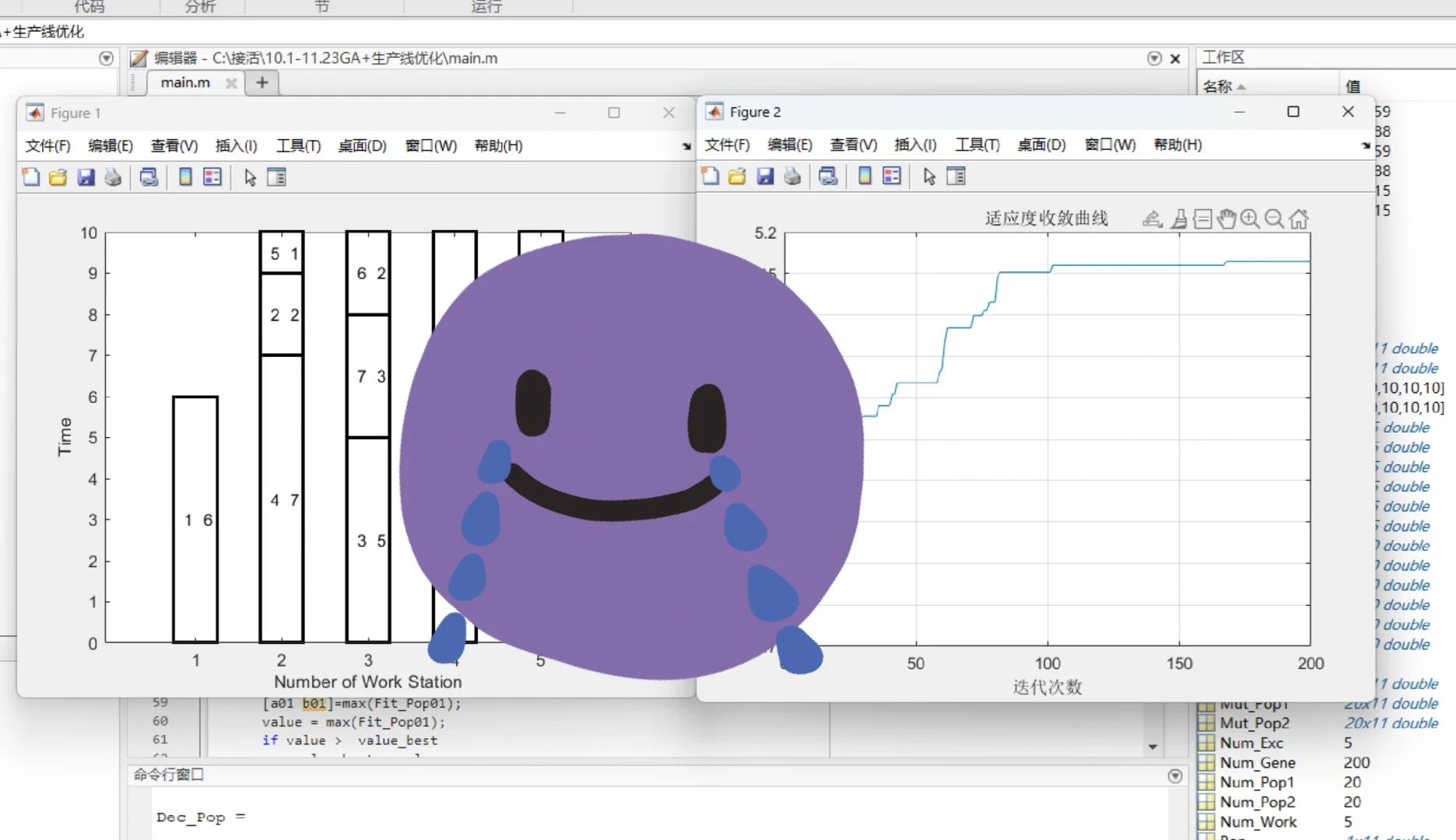
Task: Open 编辑(E) menu in Figure 1
Action: (111, 145)
